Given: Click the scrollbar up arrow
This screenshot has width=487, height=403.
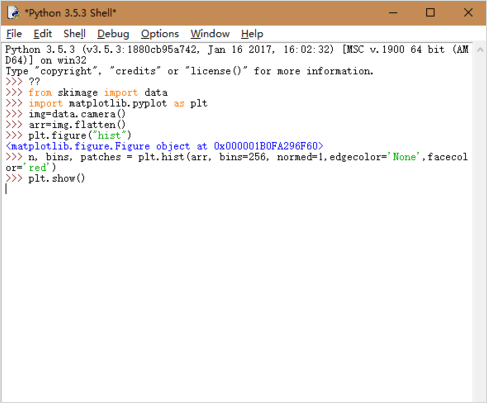Looking at the screenshot, I should click(480, 50).
